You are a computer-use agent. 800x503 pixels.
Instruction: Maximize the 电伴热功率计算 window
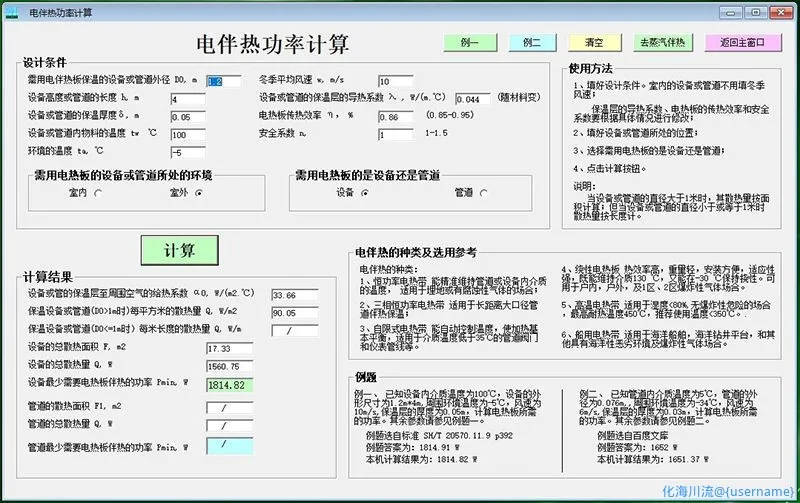click(x=756, y=12)
